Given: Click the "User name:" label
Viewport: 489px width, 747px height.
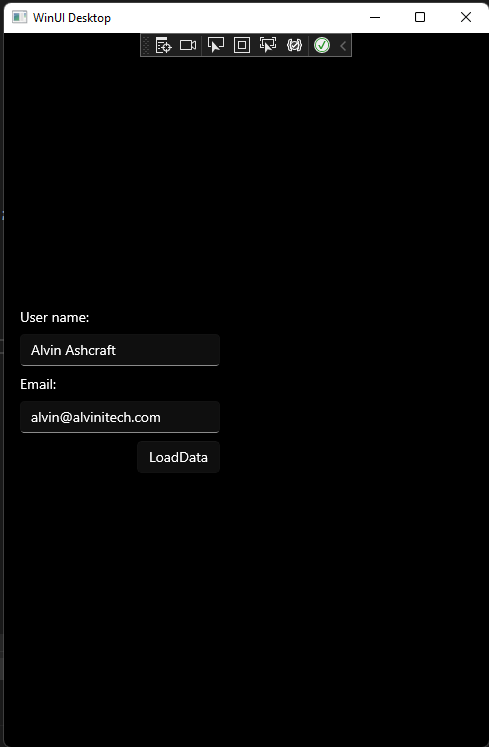Looking at the screenshot, I should pyautogui.click(x=54, y=317).
